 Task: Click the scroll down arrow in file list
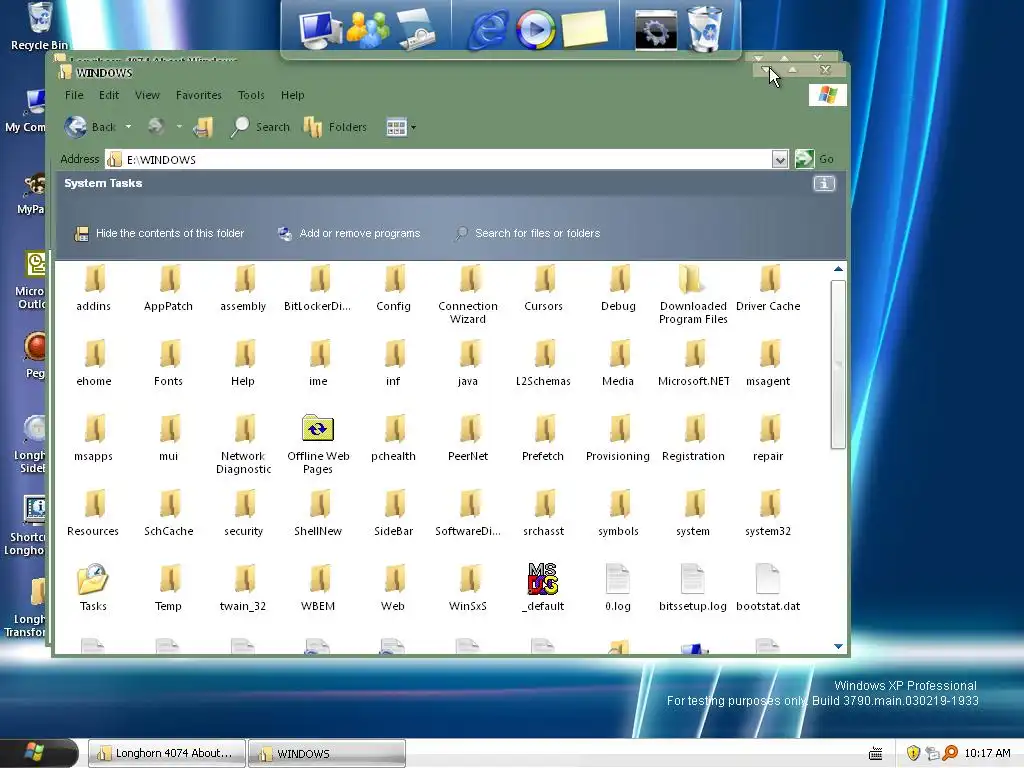click(839, 646)
